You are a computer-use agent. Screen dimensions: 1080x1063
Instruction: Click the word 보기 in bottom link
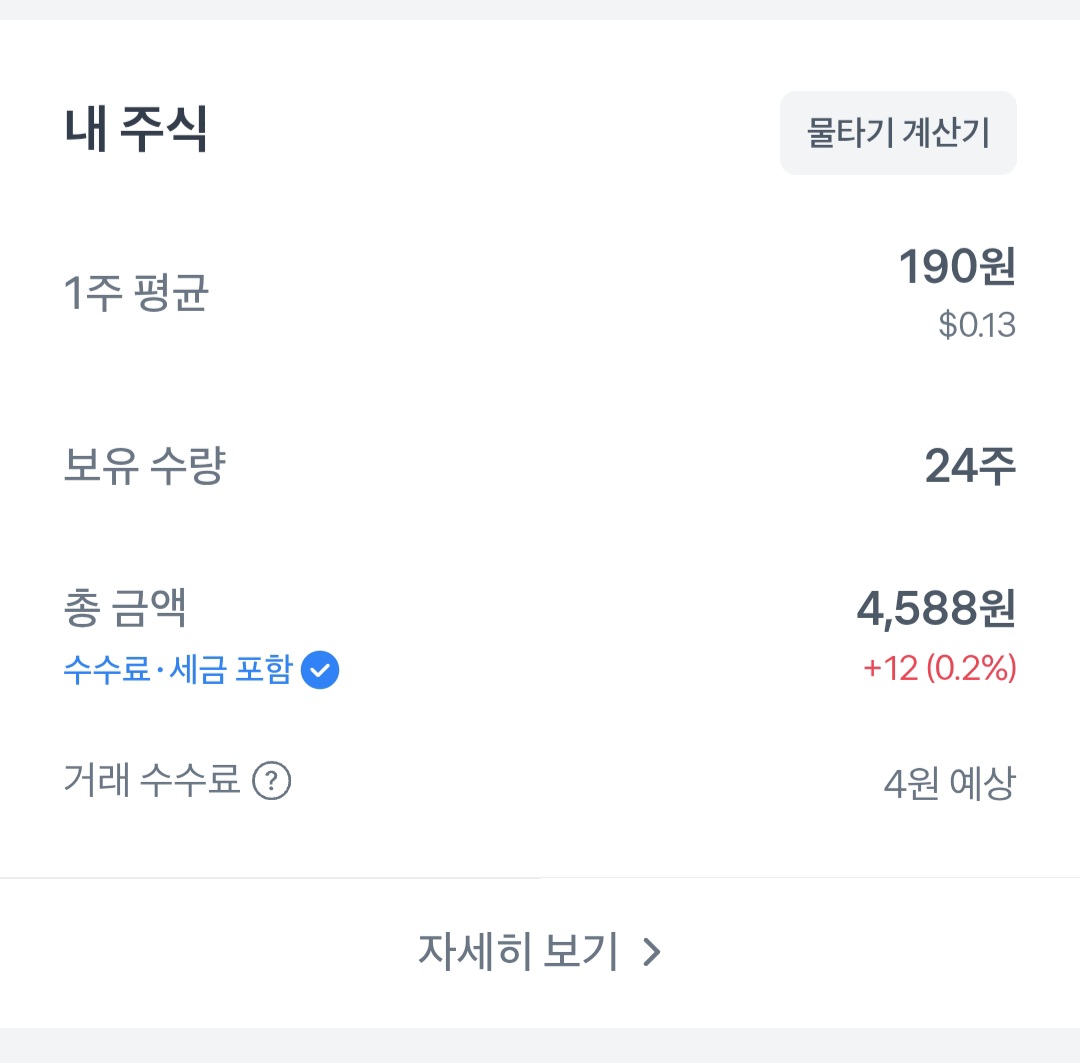[x=581, y=952]
